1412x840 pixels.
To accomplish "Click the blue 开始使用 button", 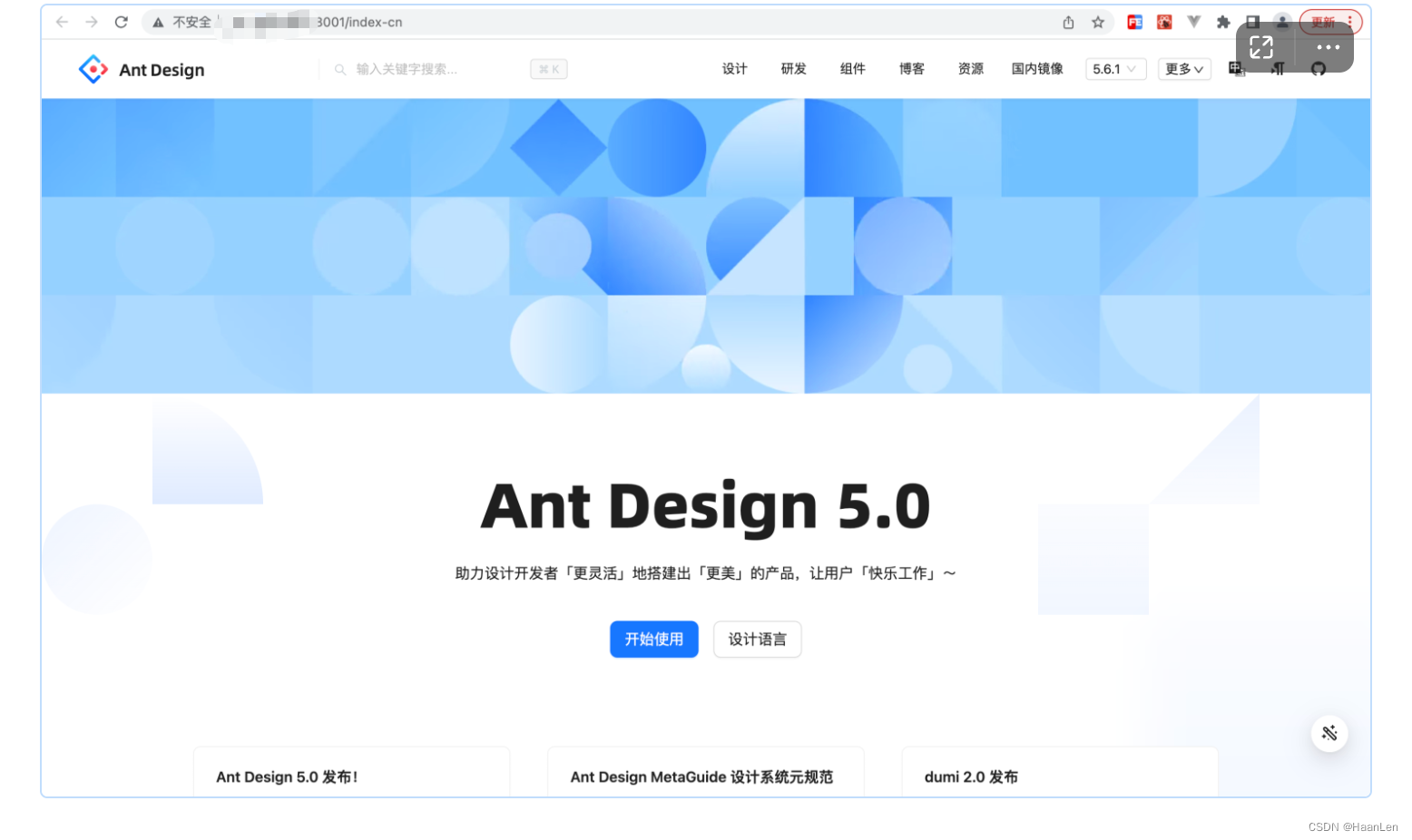I will [654, 640].
